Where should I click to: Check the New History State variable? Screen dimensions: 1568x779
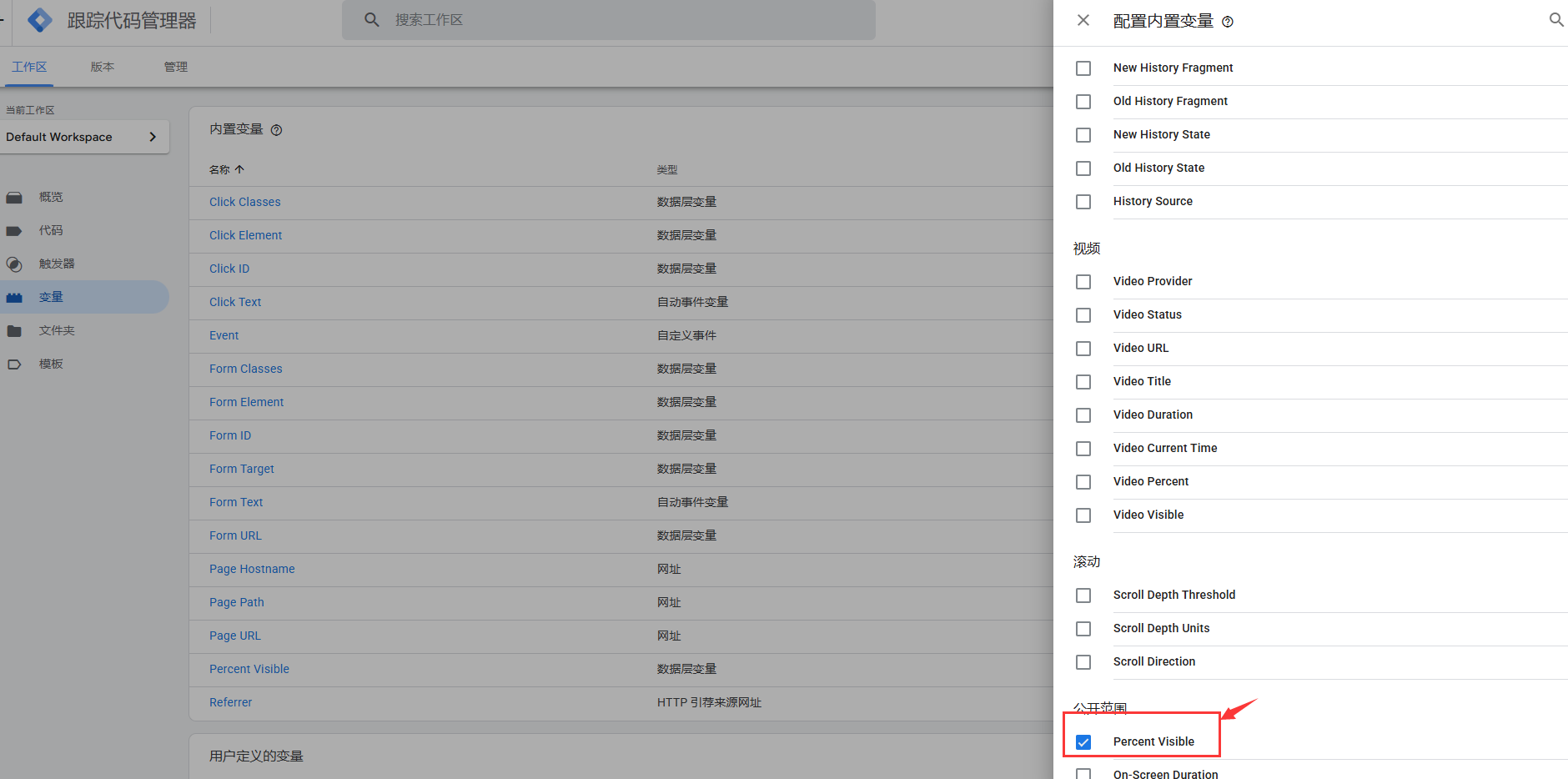(1083, 135)
